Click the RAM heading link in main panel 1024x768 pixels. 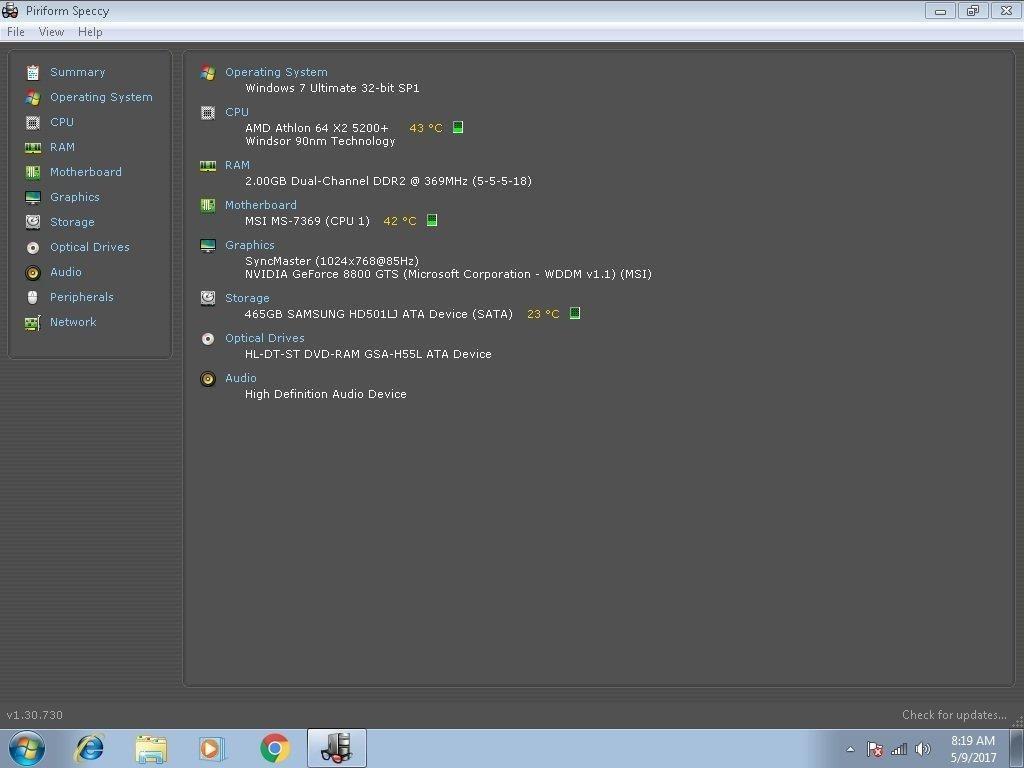[238, 165]
